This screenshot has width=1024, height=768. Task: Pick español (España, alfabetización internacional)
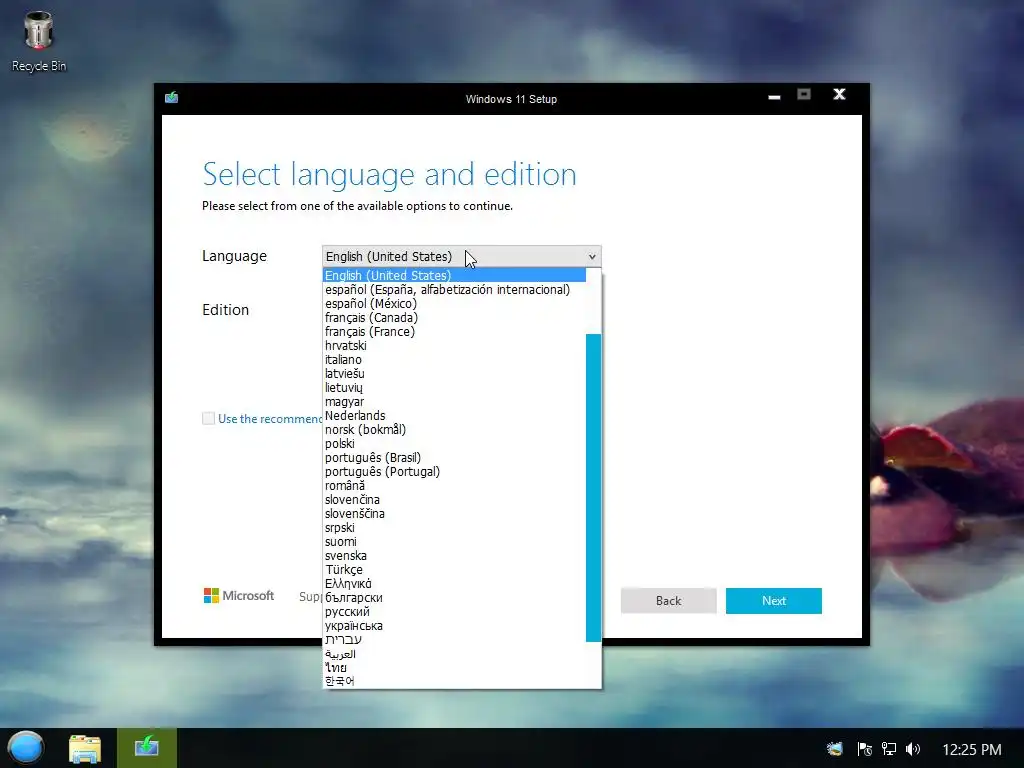(x=455, y=289)
